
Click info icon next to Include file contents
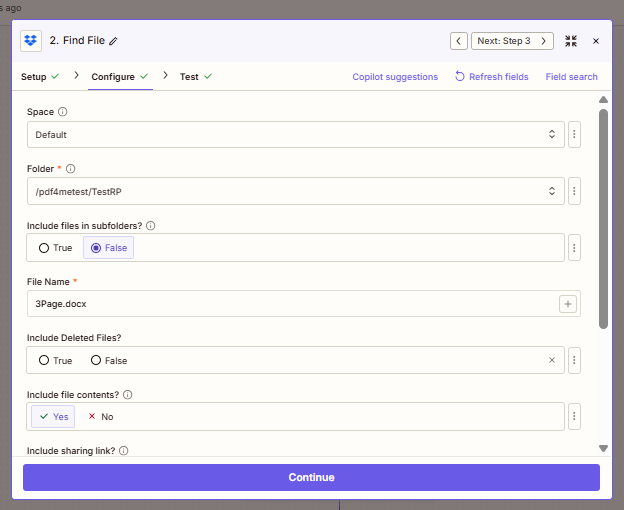pos(127,394)
